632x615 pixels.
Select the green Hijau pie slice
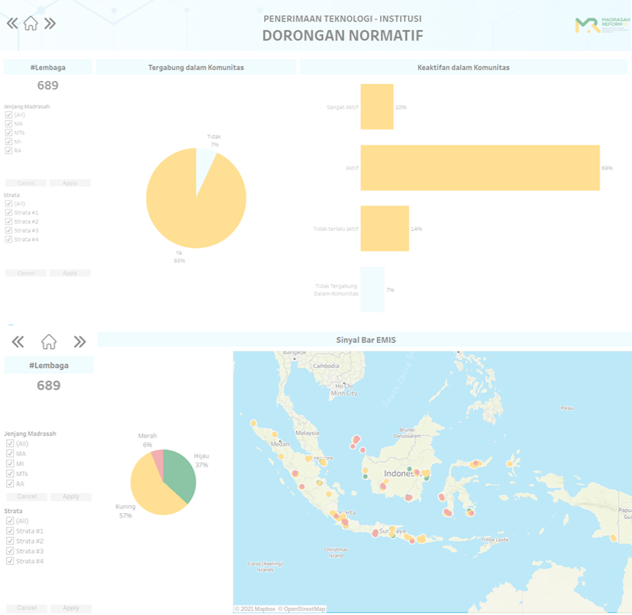pyautogui.click(x=181, y=474)
